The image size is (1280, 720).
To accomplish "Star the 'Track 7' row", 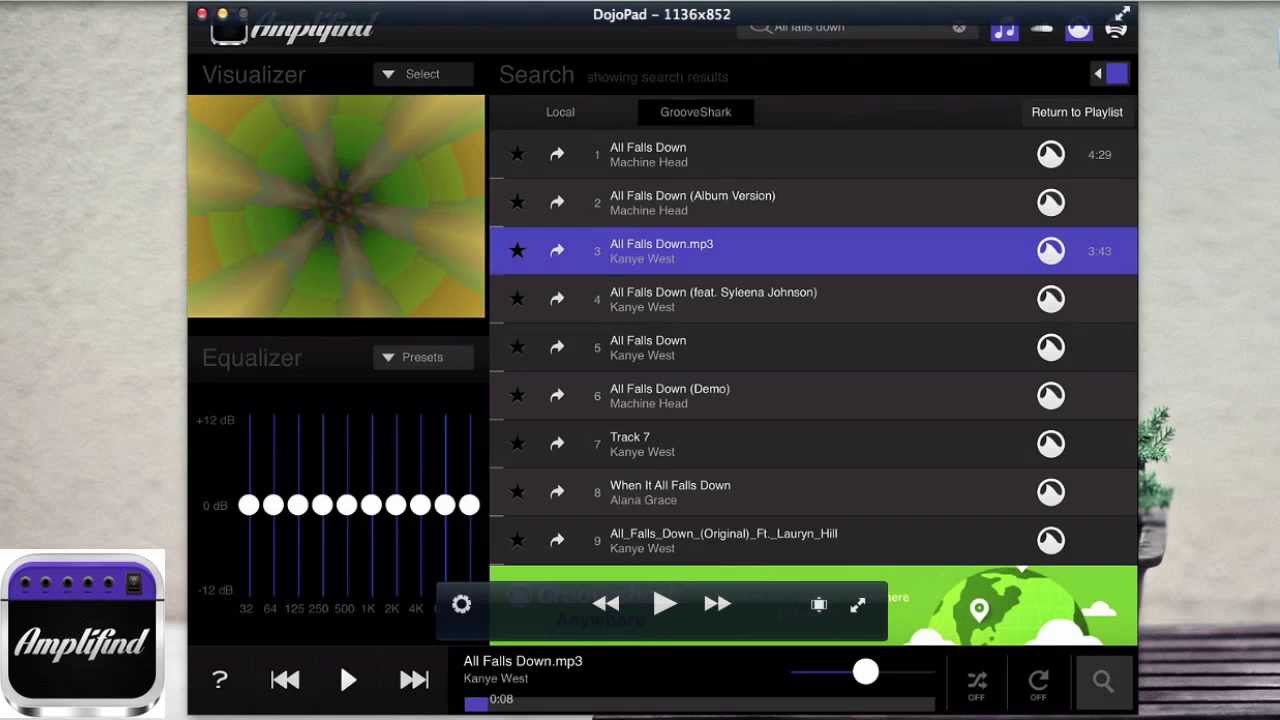I will [x=517, y=443].
